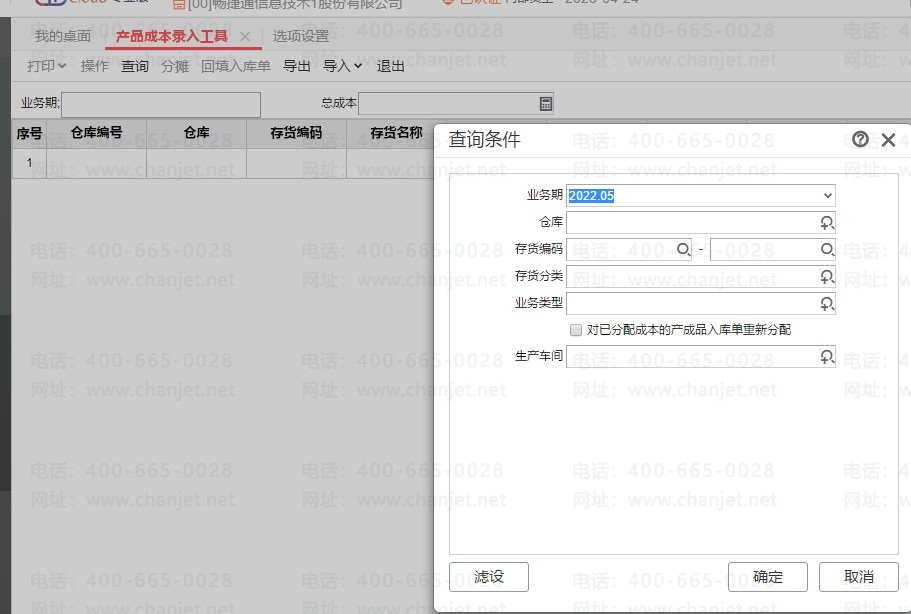Open the 操作 menu

[95, 66]
